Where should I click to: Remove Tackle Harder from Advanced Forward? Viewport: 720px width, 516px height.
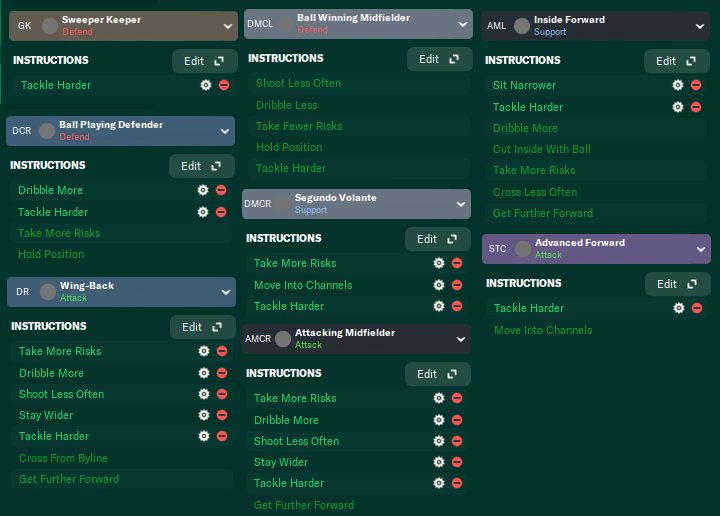pyautogui.click(x=697, y=308)
